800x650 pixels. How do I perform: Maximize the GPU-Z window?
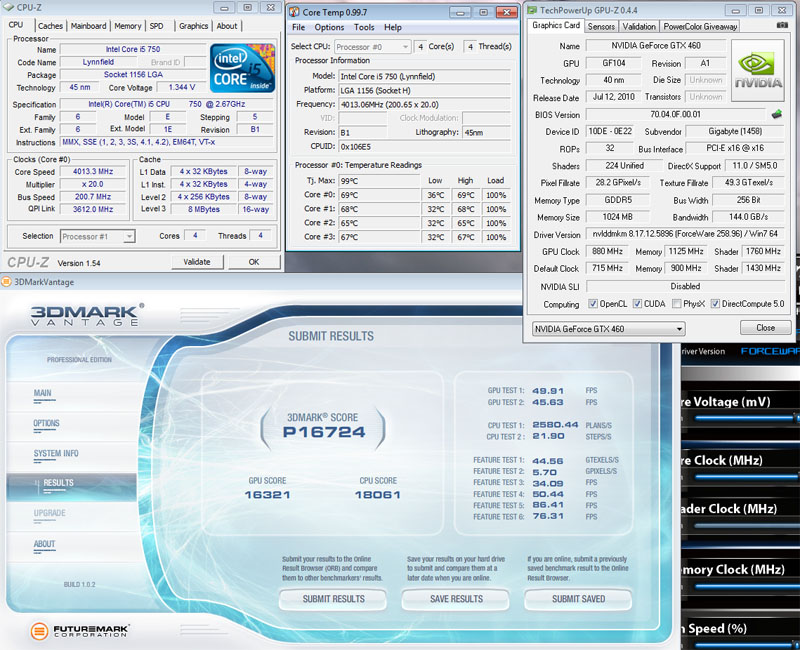pos(759,10)
